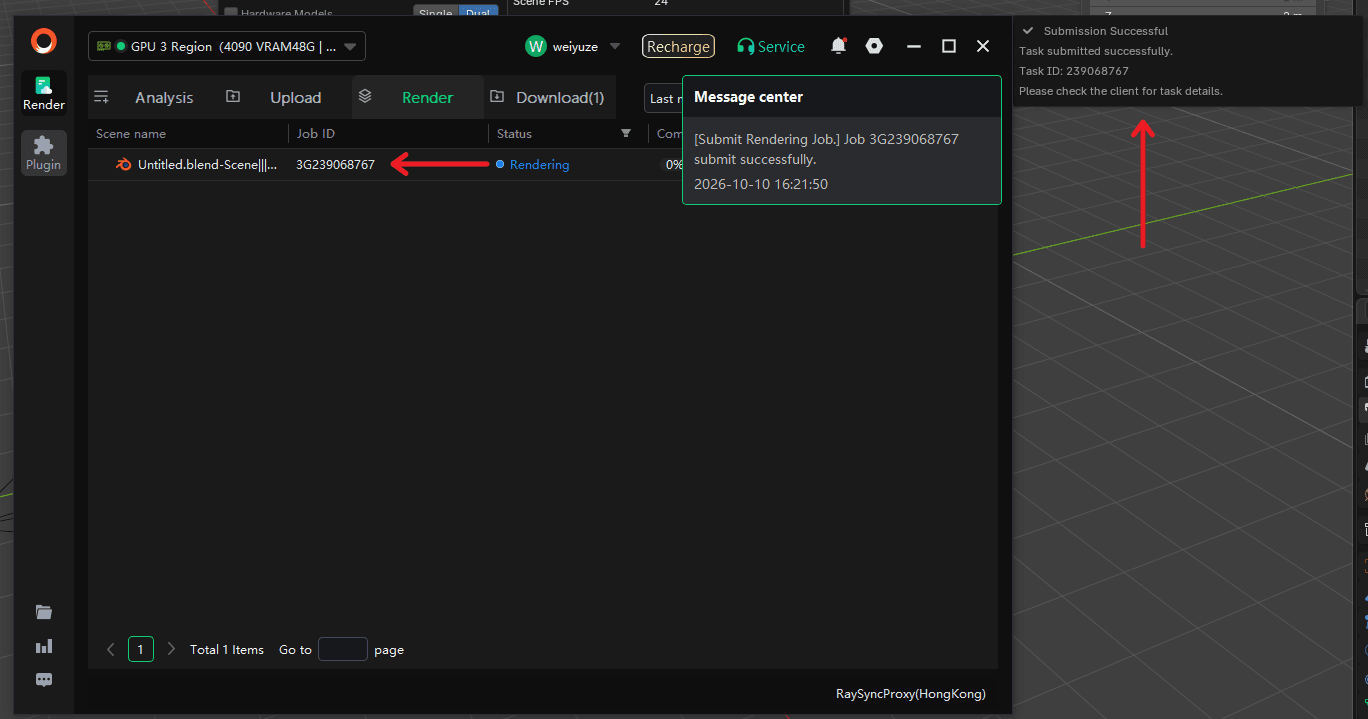Click the Scene name column header
Viewport: 1368px width, 719px height.
pyautogui.click(x=131, y=133)
